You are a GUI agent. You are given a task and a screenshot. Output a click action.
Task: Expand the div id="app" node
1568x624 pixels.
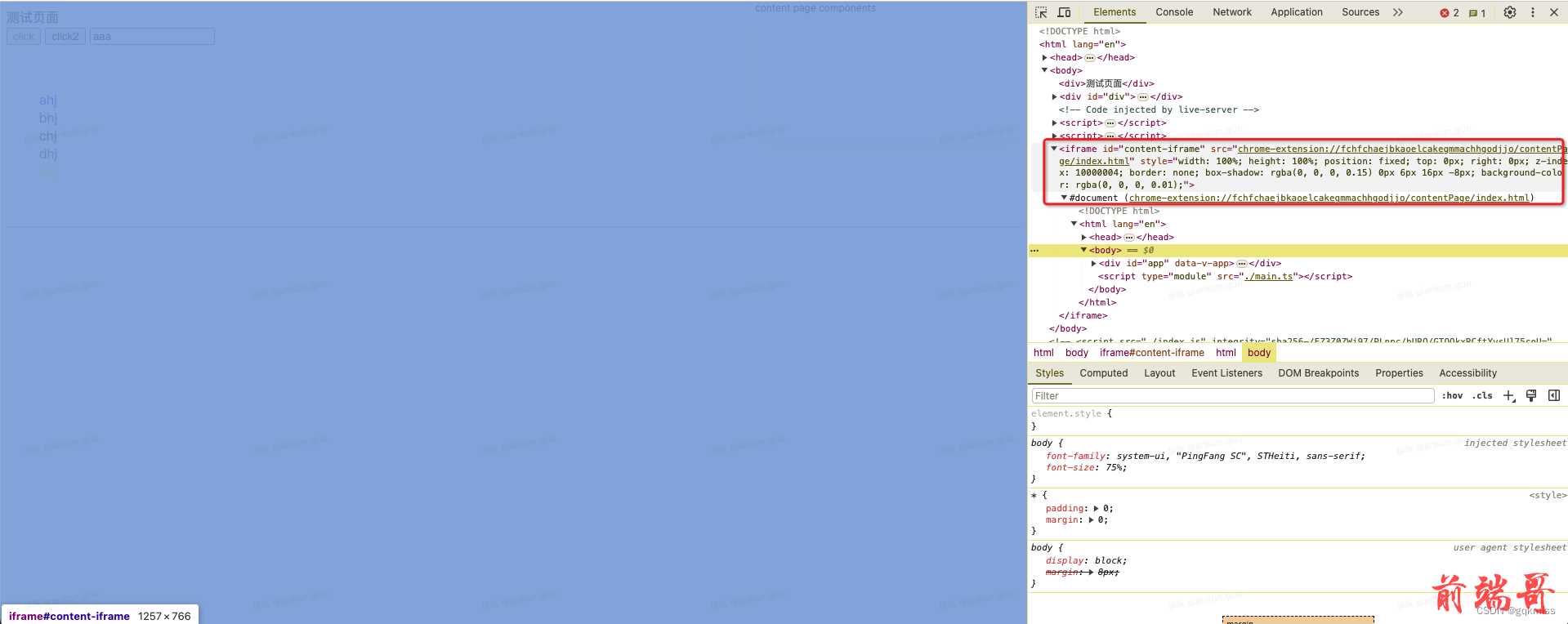(x=1093, y=264)
